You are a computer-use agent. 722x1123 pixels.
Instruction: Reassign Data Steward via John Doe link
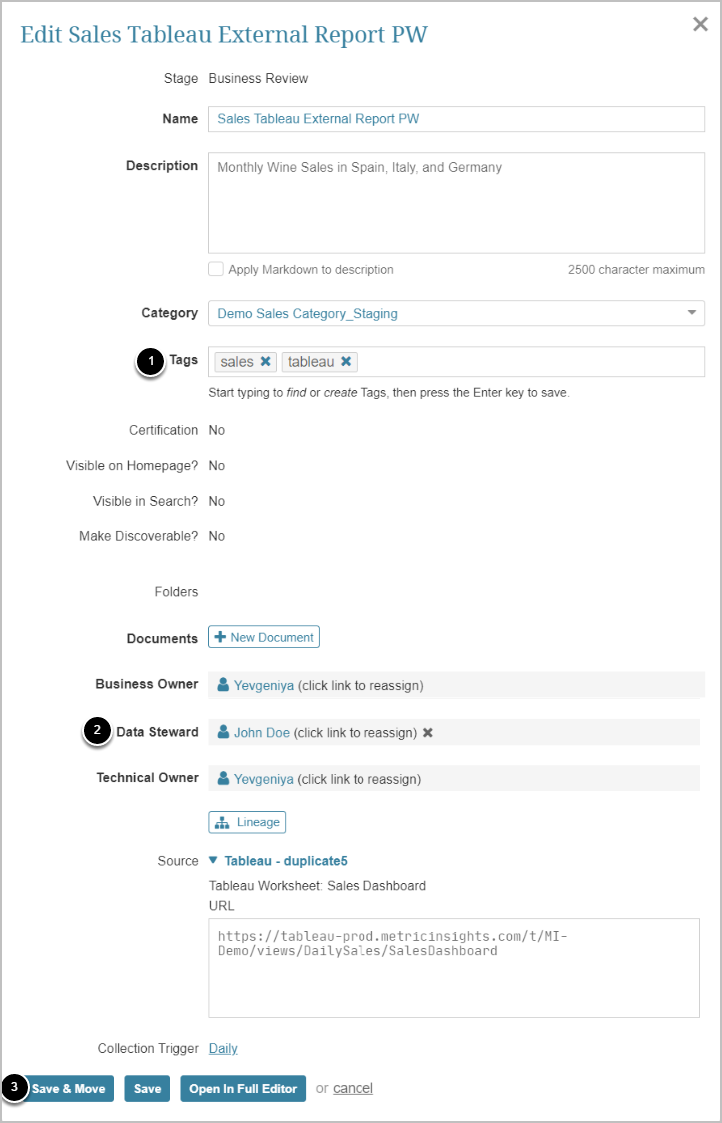coord(262,733)
